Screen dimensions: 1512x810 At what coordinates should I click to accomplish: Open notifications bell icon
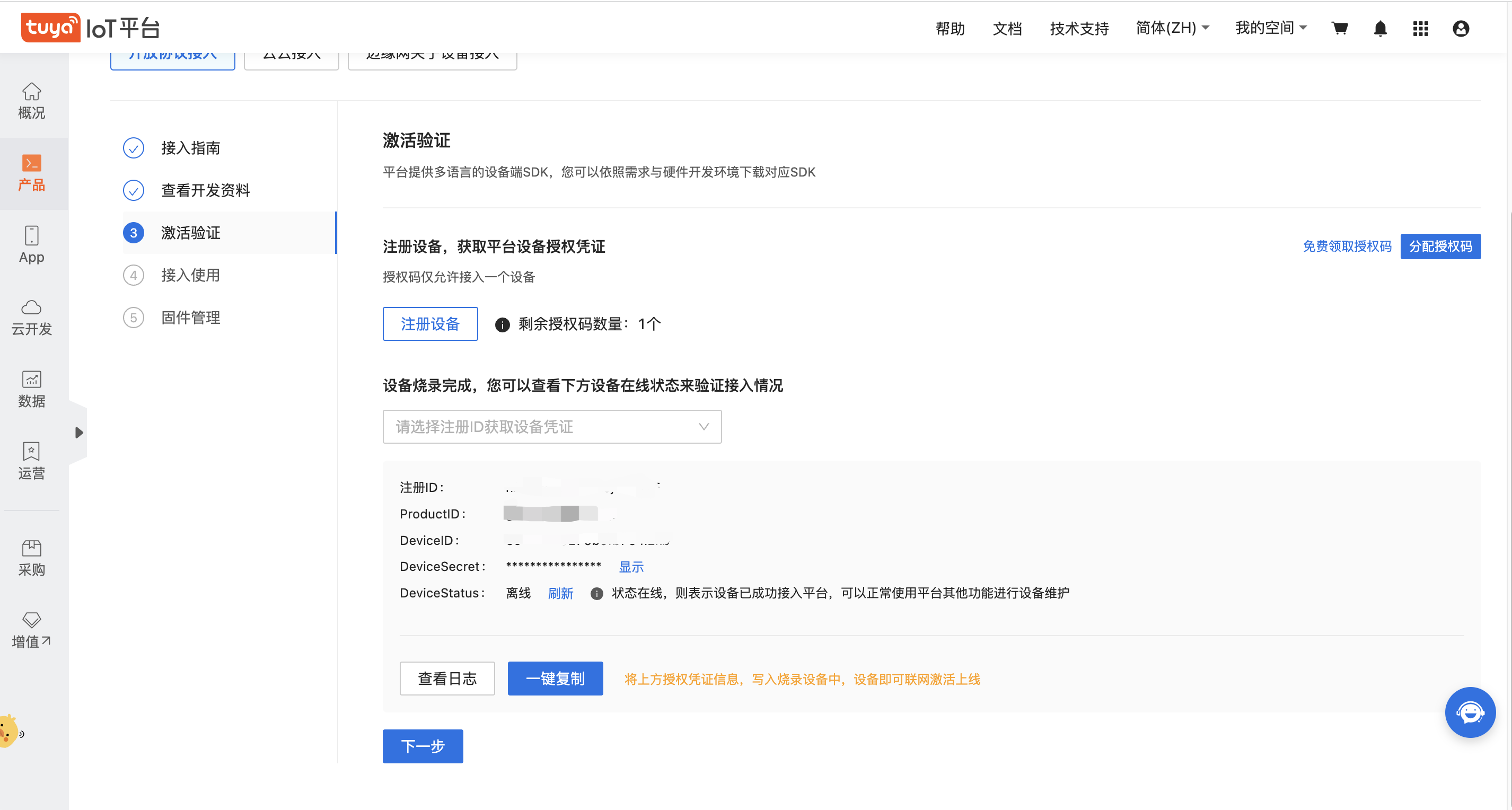[x=1380, y=28]
